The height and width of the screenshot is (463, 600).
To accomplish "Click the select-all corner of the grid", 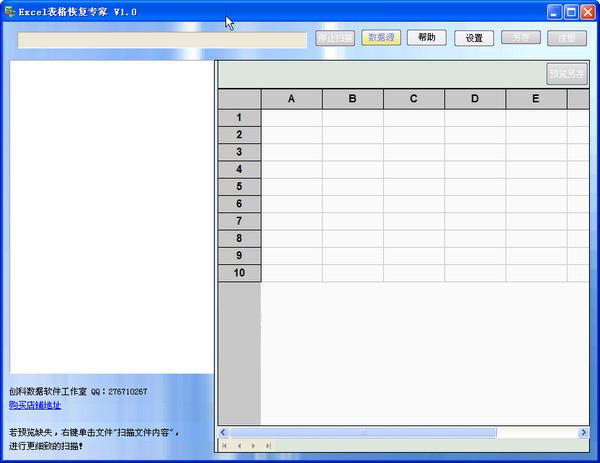I will pyautogui.click(x=240, y=99).
